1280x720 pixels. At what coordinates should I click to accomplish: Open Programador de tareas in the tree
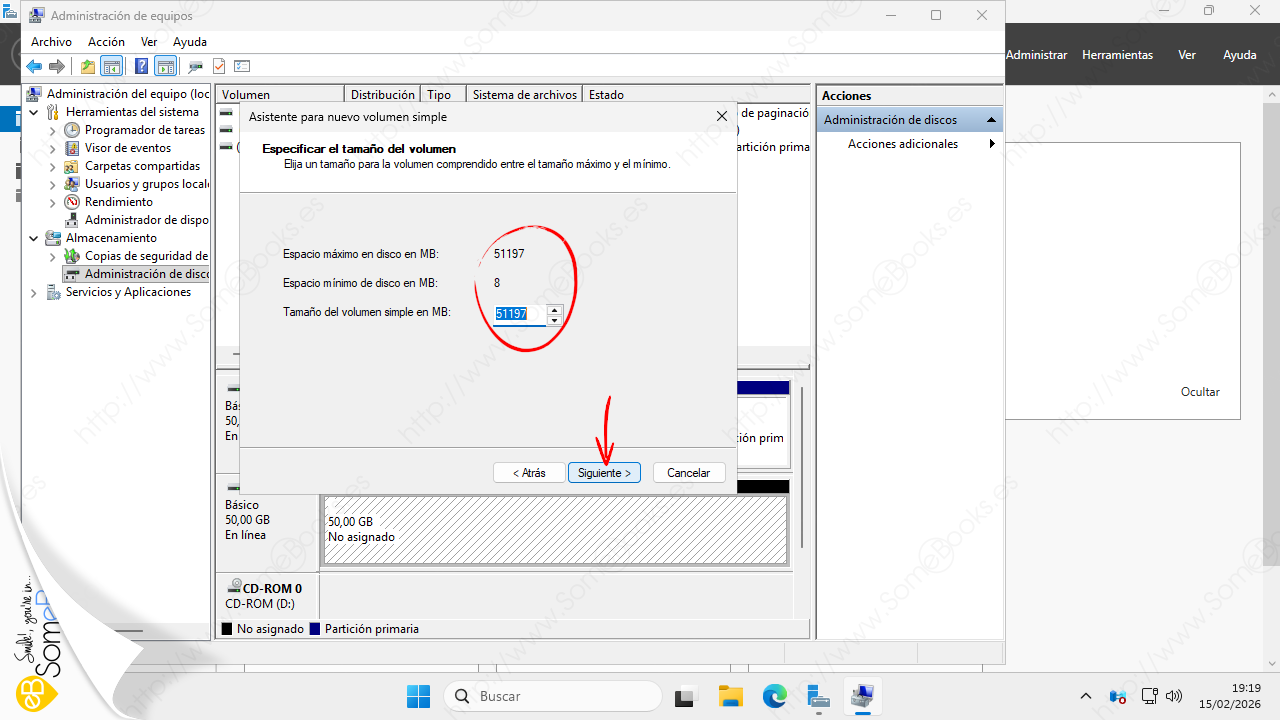(144, 130)
